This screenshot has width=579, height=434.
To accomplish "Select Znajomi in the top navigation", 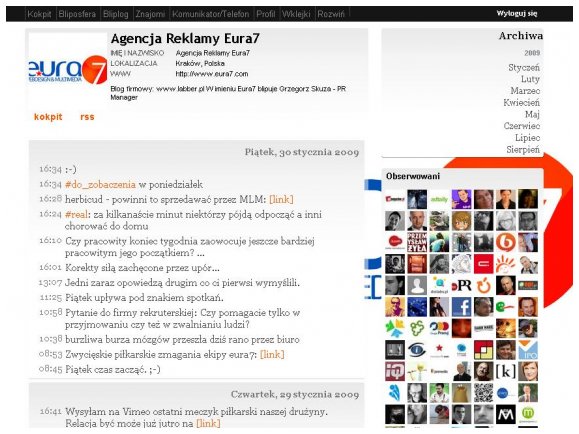I will 150,14.
